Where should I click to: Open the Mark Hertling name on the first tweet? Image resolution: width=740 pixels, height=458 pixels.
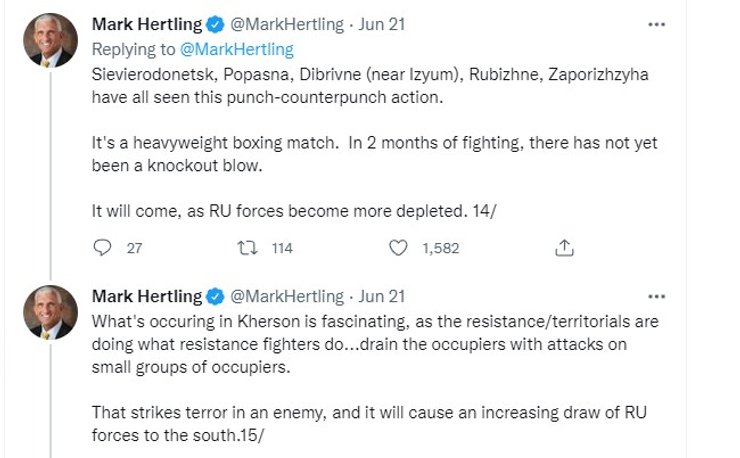click(147, 23)
